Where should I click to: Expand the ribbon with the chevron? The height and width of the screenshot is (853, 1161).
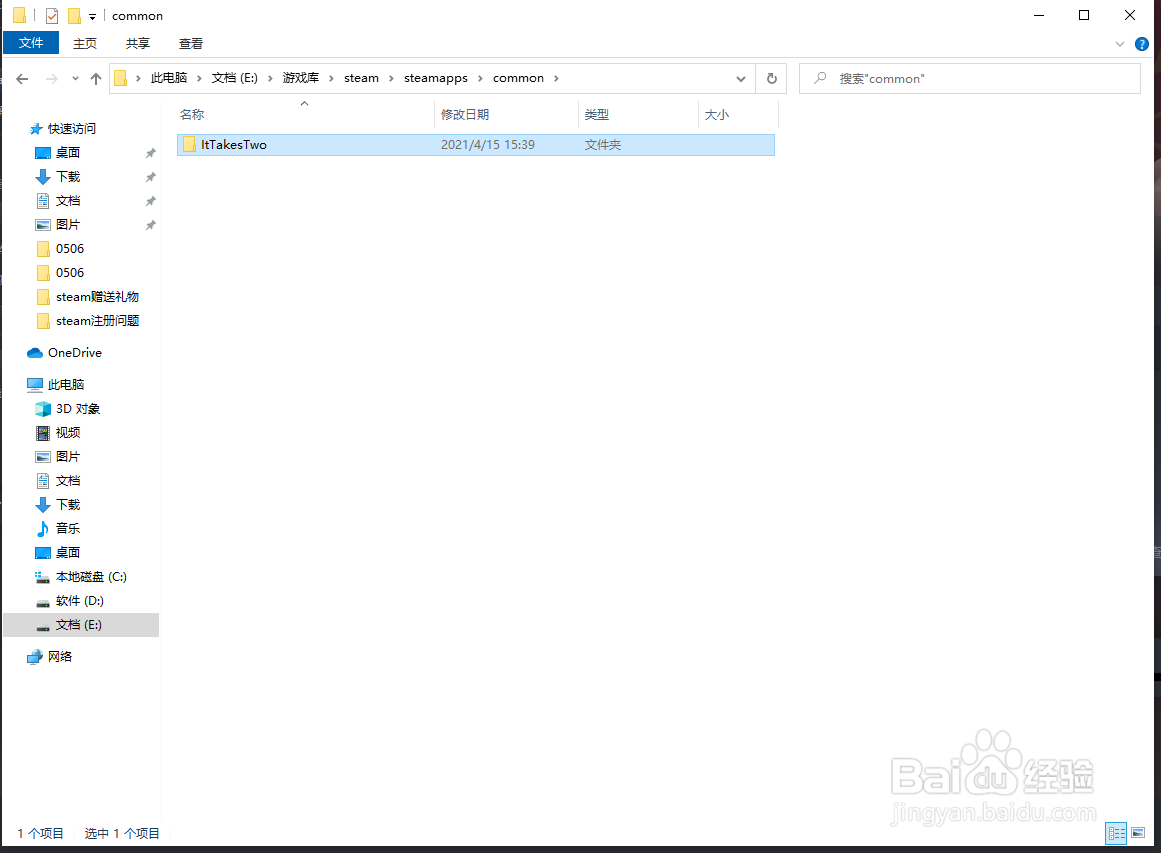point(1120,44)
